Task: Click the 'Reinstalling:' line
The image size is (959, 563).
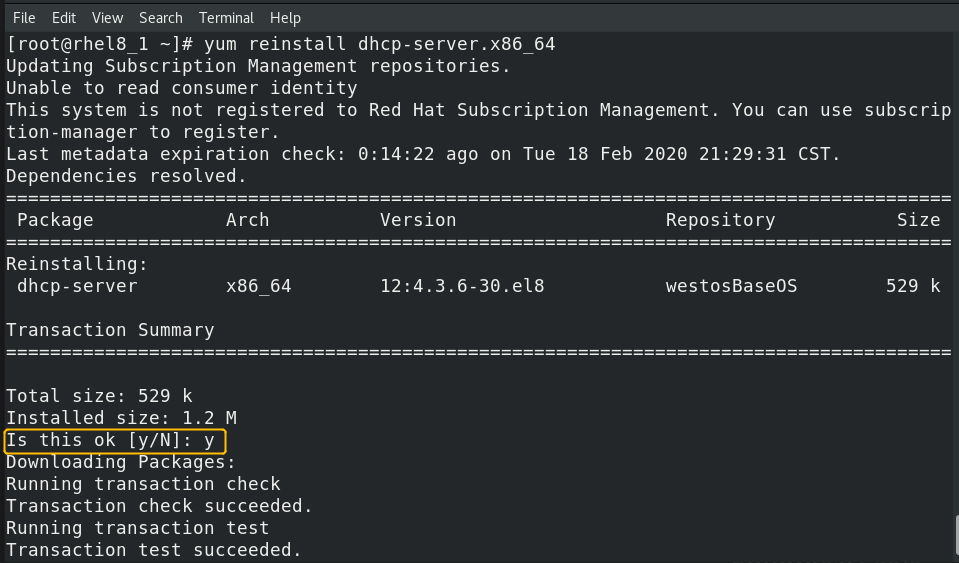Action: coord(77,264)
